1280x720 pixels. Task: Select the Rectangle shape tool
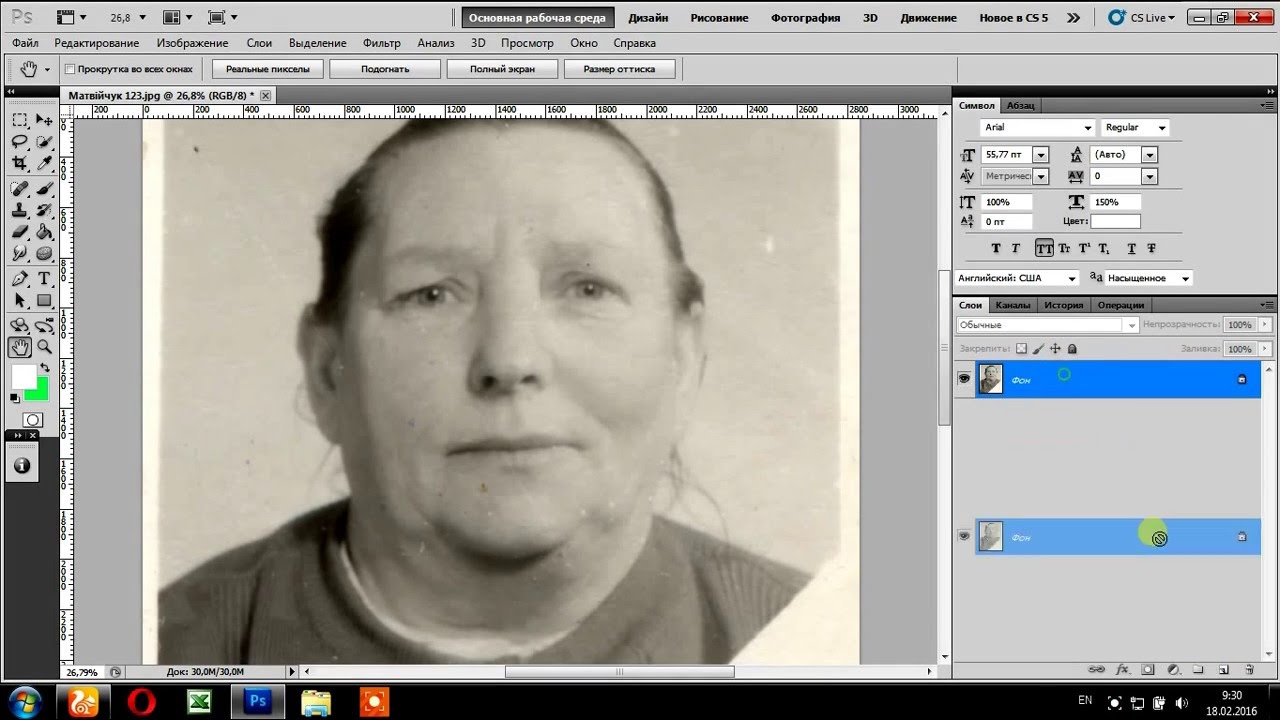(45, 301)
